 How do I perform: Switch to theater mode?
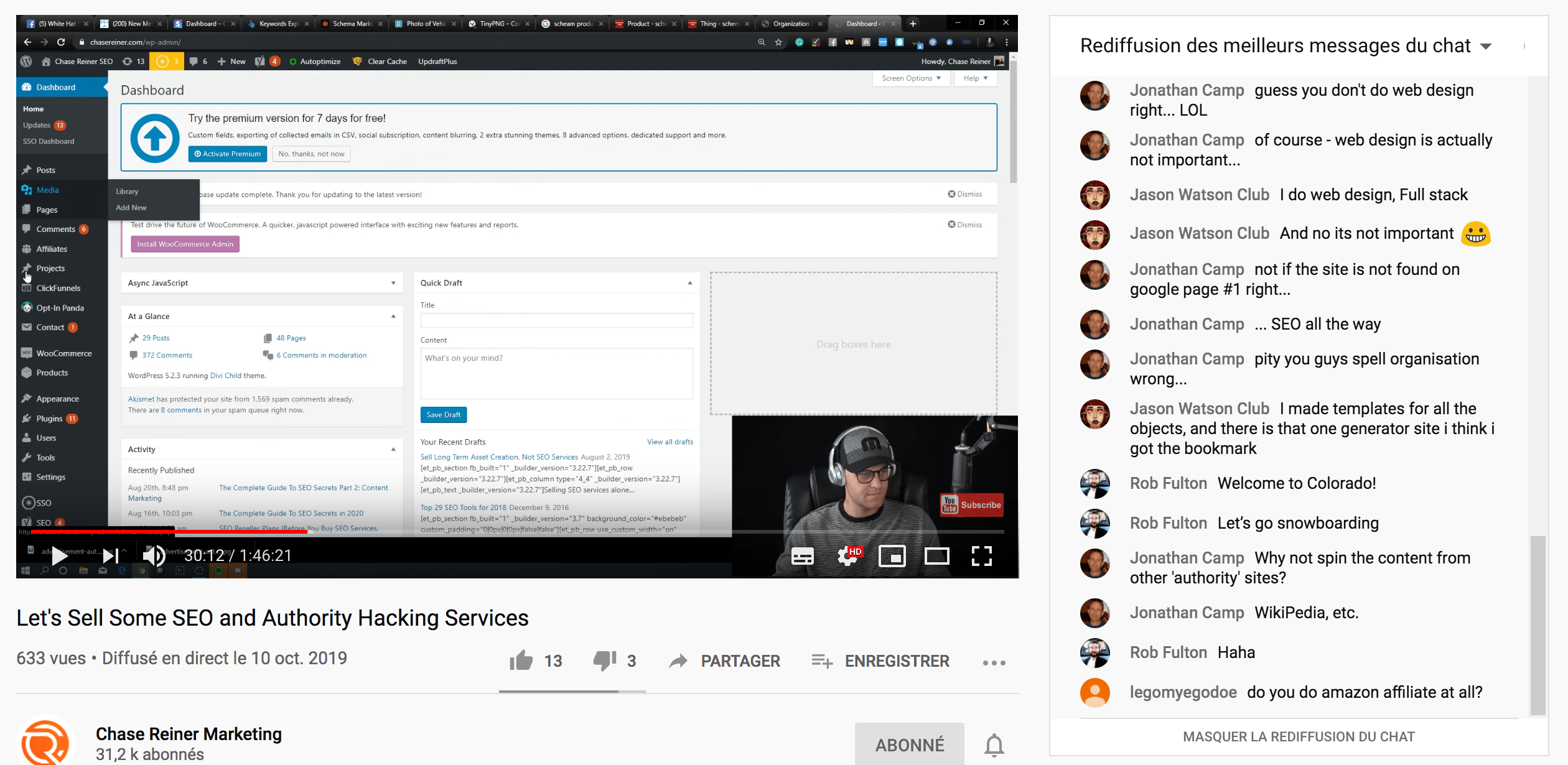(937, 556)
